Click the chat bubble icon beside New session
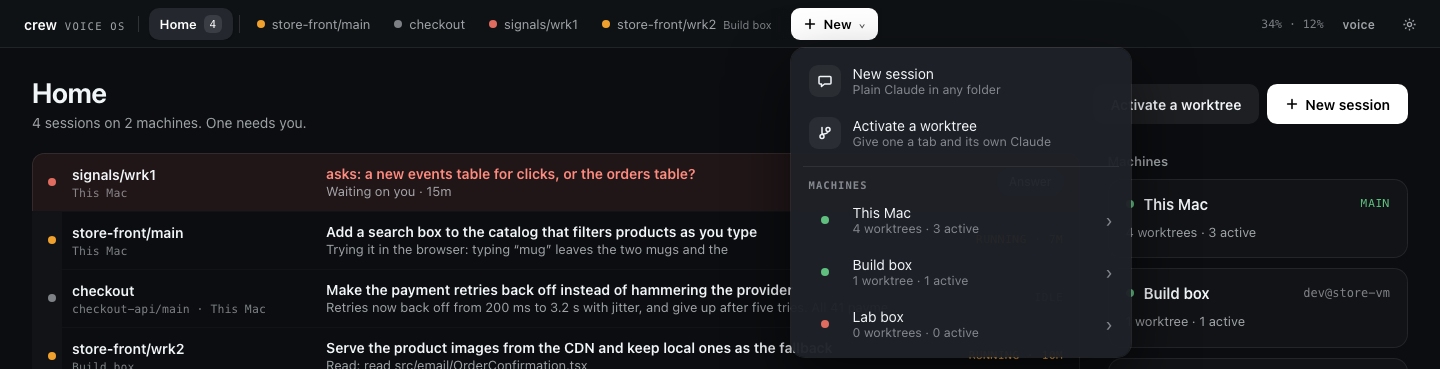The height and width of the screenshot is (369, 1440). click(x=825, y=82)
